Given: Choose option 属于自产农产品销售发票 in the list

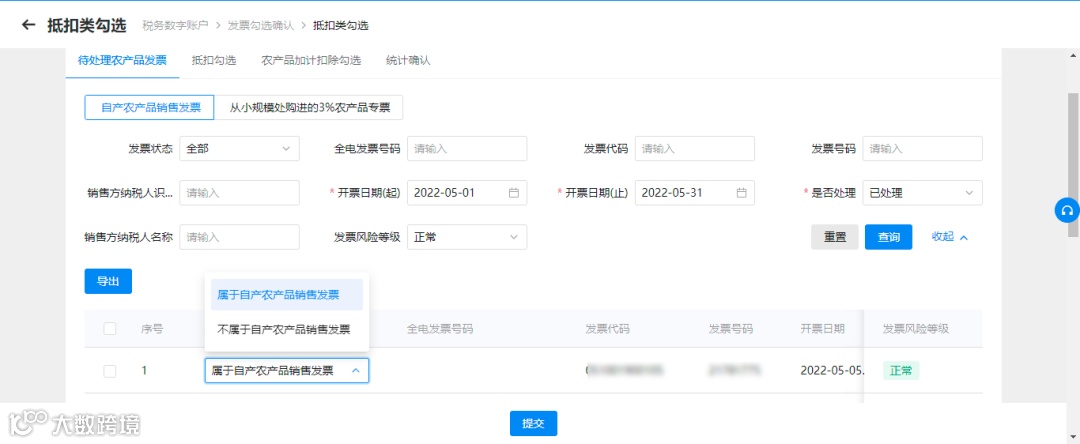Looking at the screenshot, I should tap(287, 295).
